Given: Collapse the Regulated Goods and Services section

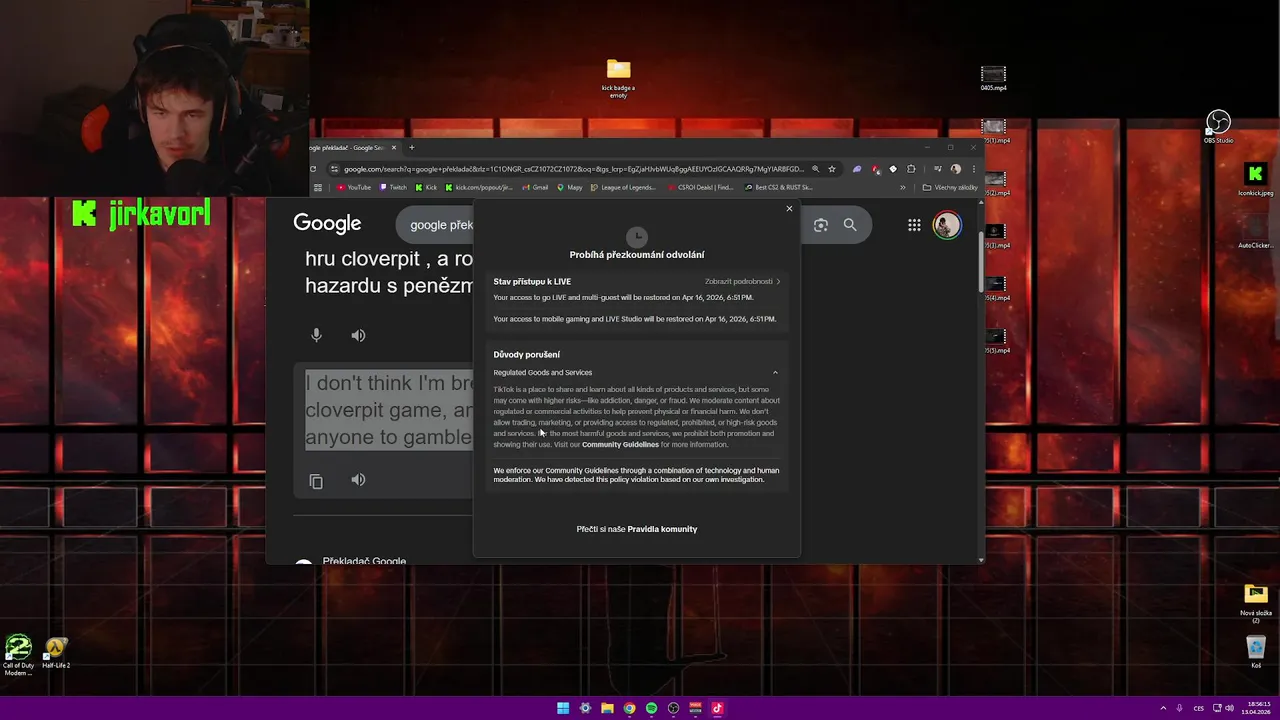Looking at the screenshot, I should tap(775, 373).
